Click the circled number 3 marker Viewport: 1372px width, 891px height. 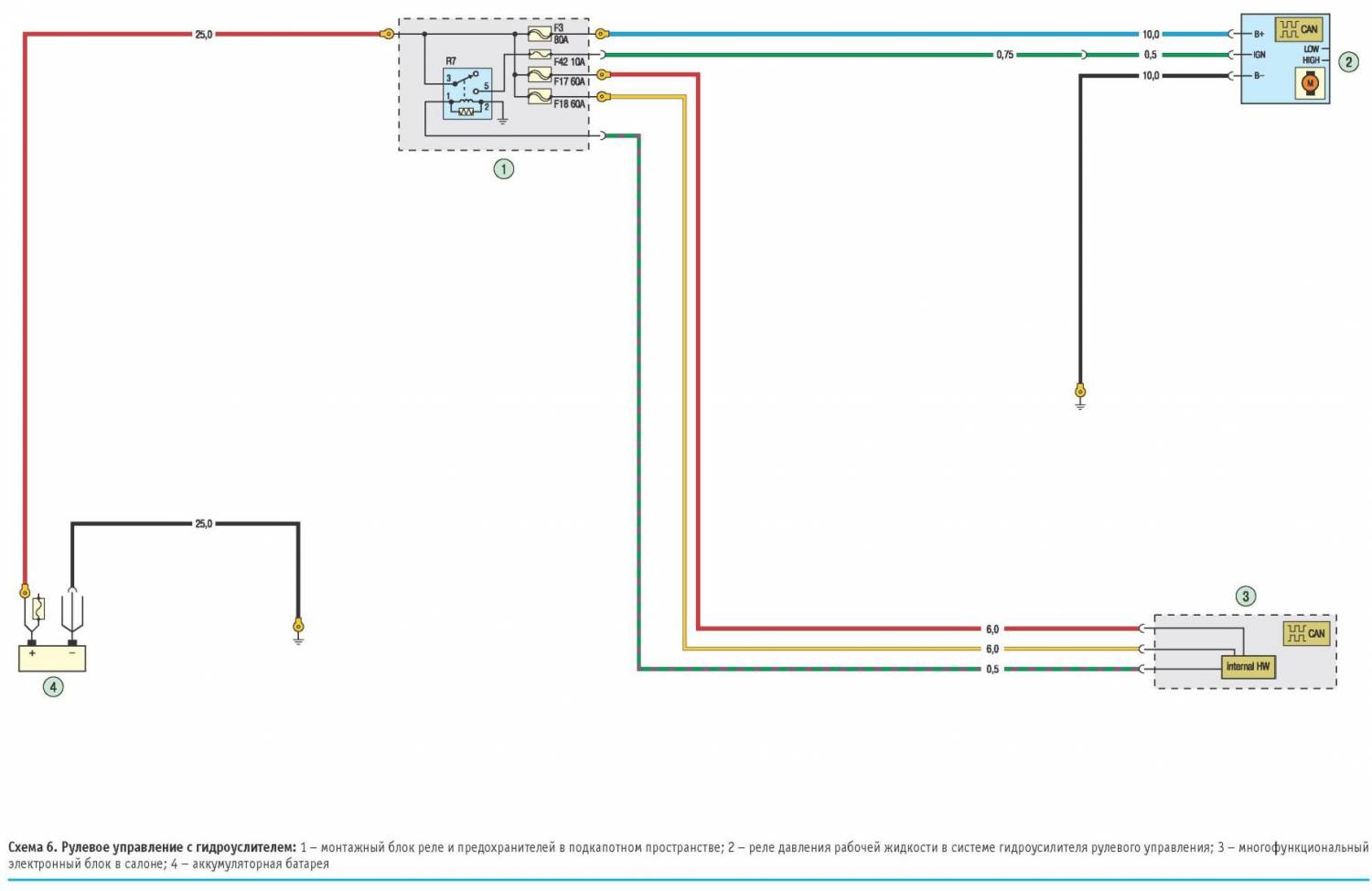[x=1245, y=596]
